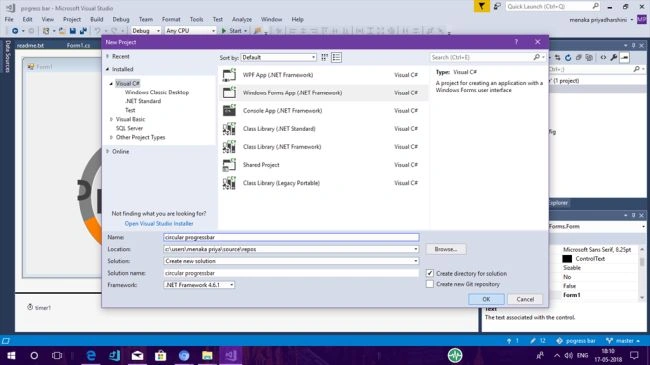Uncheck Create directory for solution

(430, 273)
